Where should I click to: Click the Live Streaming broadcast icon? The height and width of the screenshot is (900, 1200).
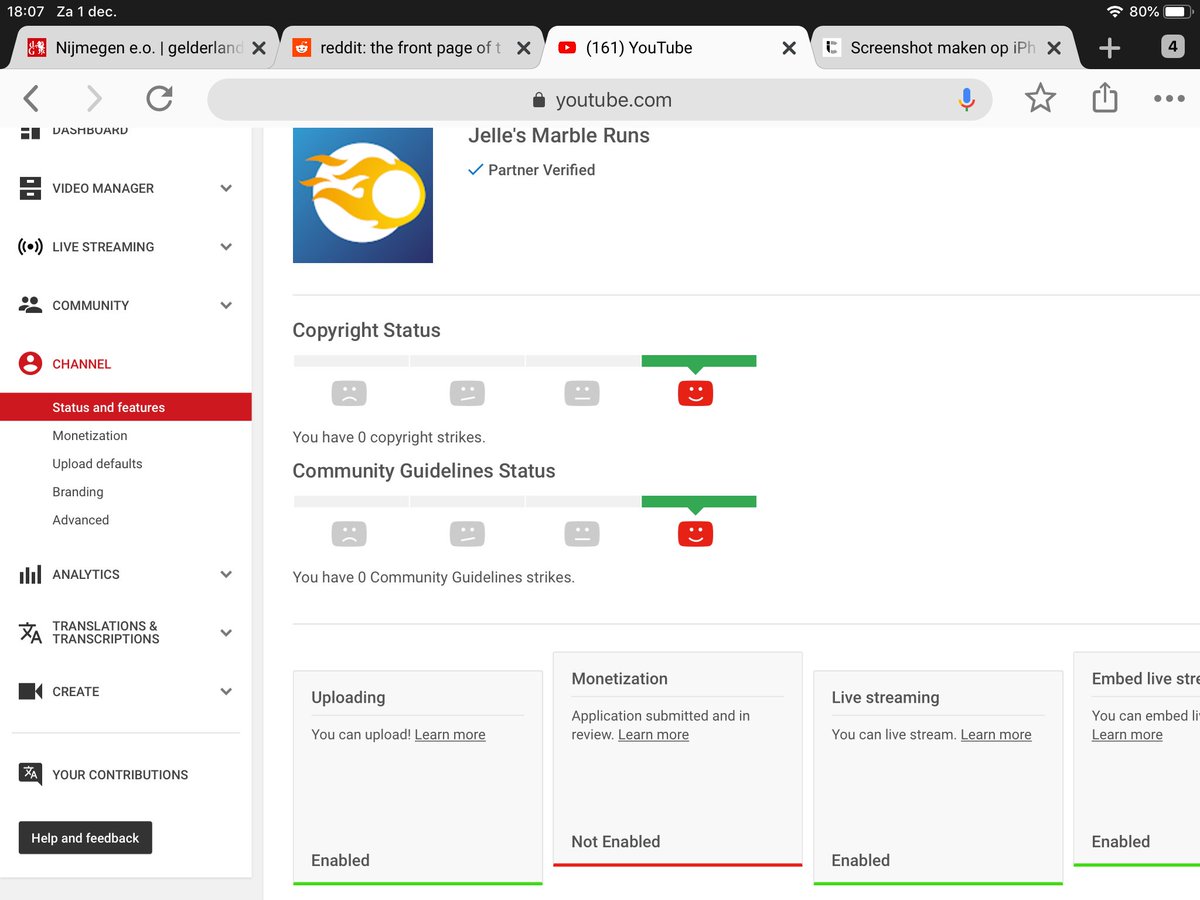(30, 247)
